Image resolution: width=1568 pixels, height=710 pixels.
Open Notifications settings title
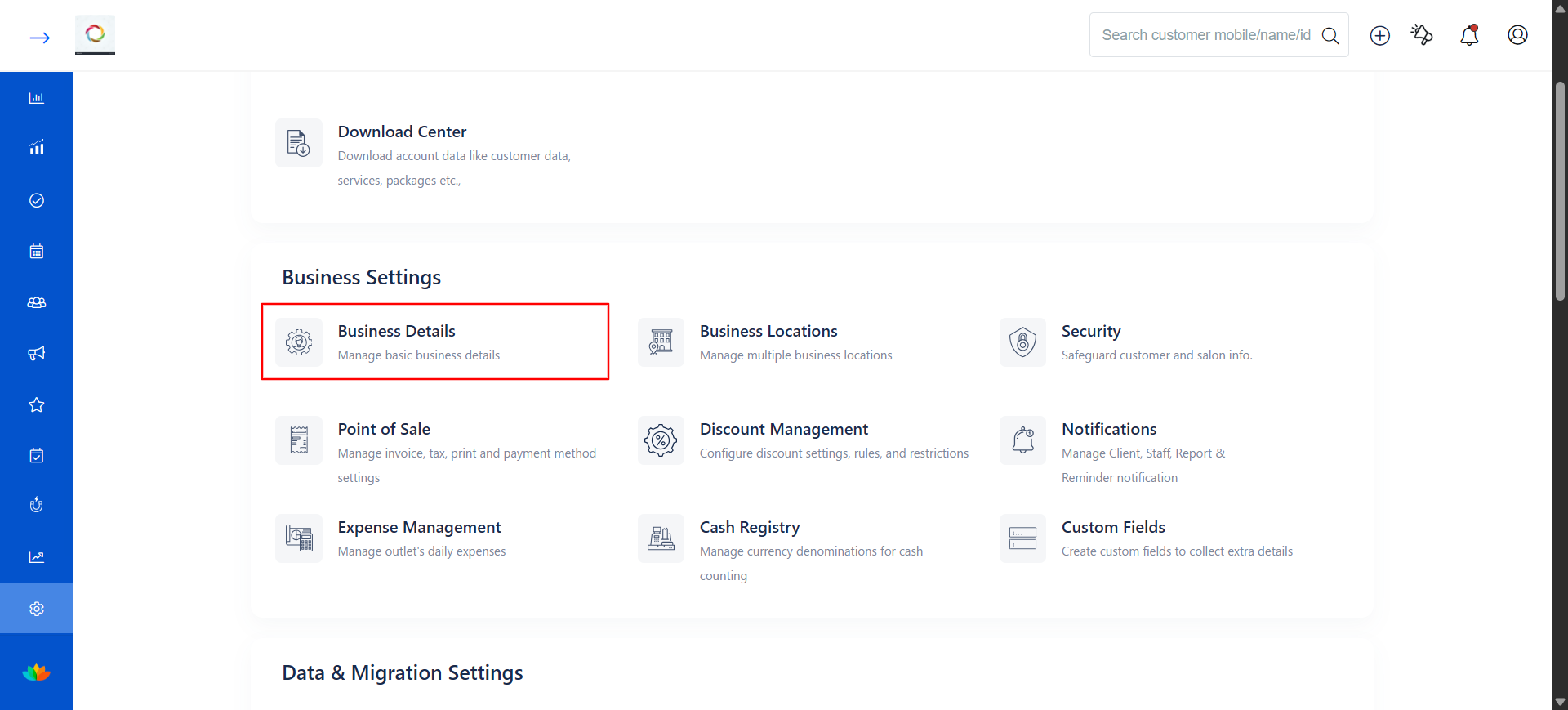pos(1109,429)
